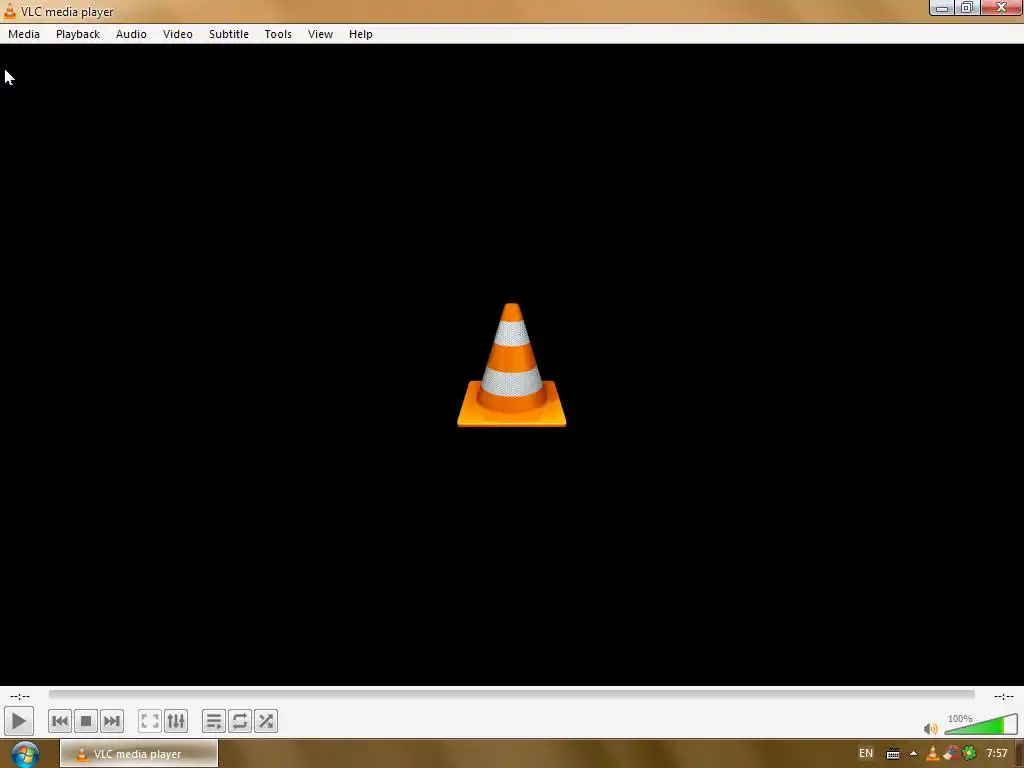
Task: Click the Show Desktop strip
Action: [x=1019, y=754]
